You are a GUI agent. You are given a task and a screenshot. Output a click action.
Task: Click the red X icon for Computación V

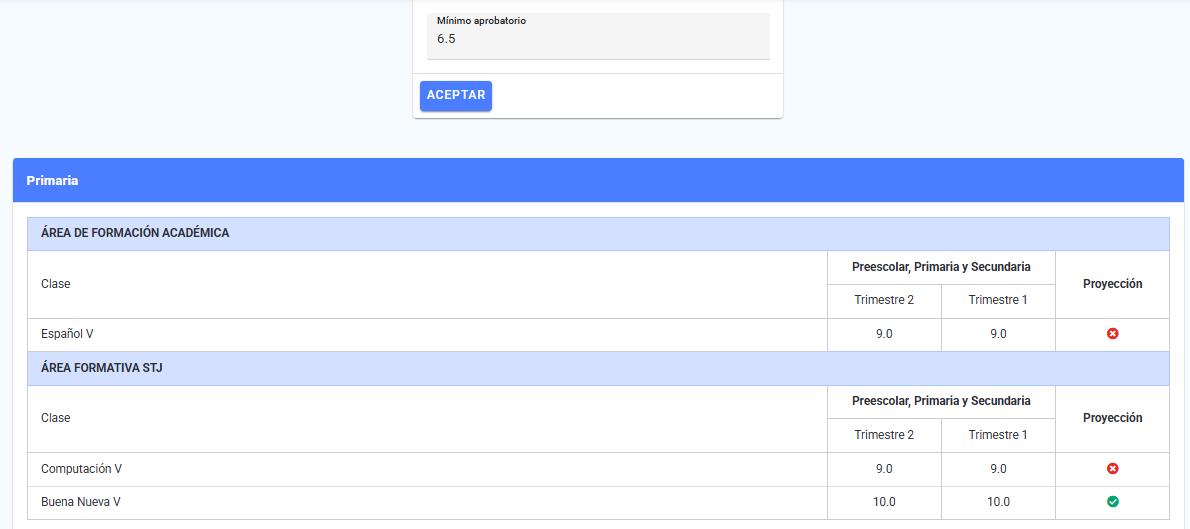click(x=1112, y=469)
